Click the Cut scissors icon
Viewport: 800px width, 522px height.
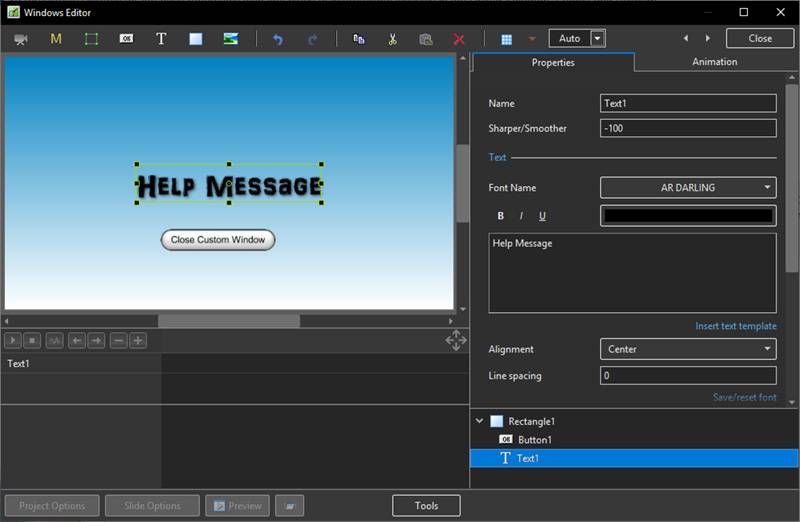[x=393, y=39]
